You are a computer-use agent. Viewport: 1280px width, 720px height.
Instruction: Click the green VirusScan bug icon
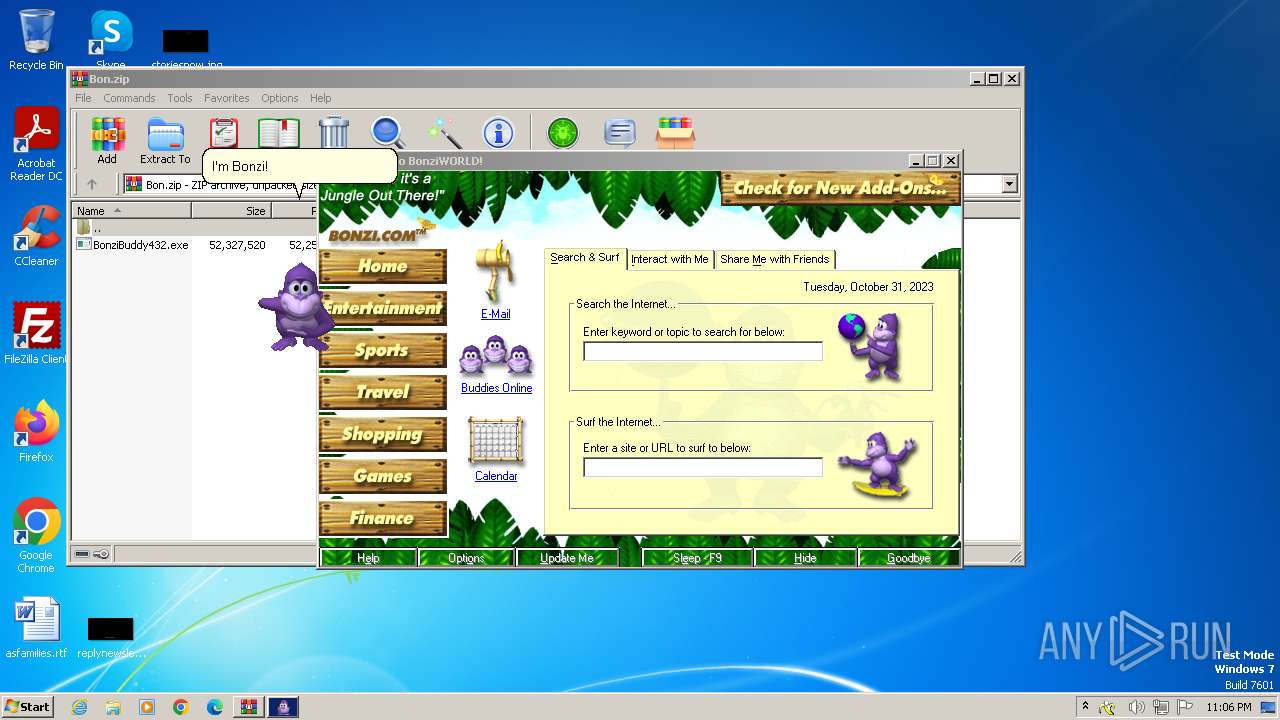tap(563, 132)
